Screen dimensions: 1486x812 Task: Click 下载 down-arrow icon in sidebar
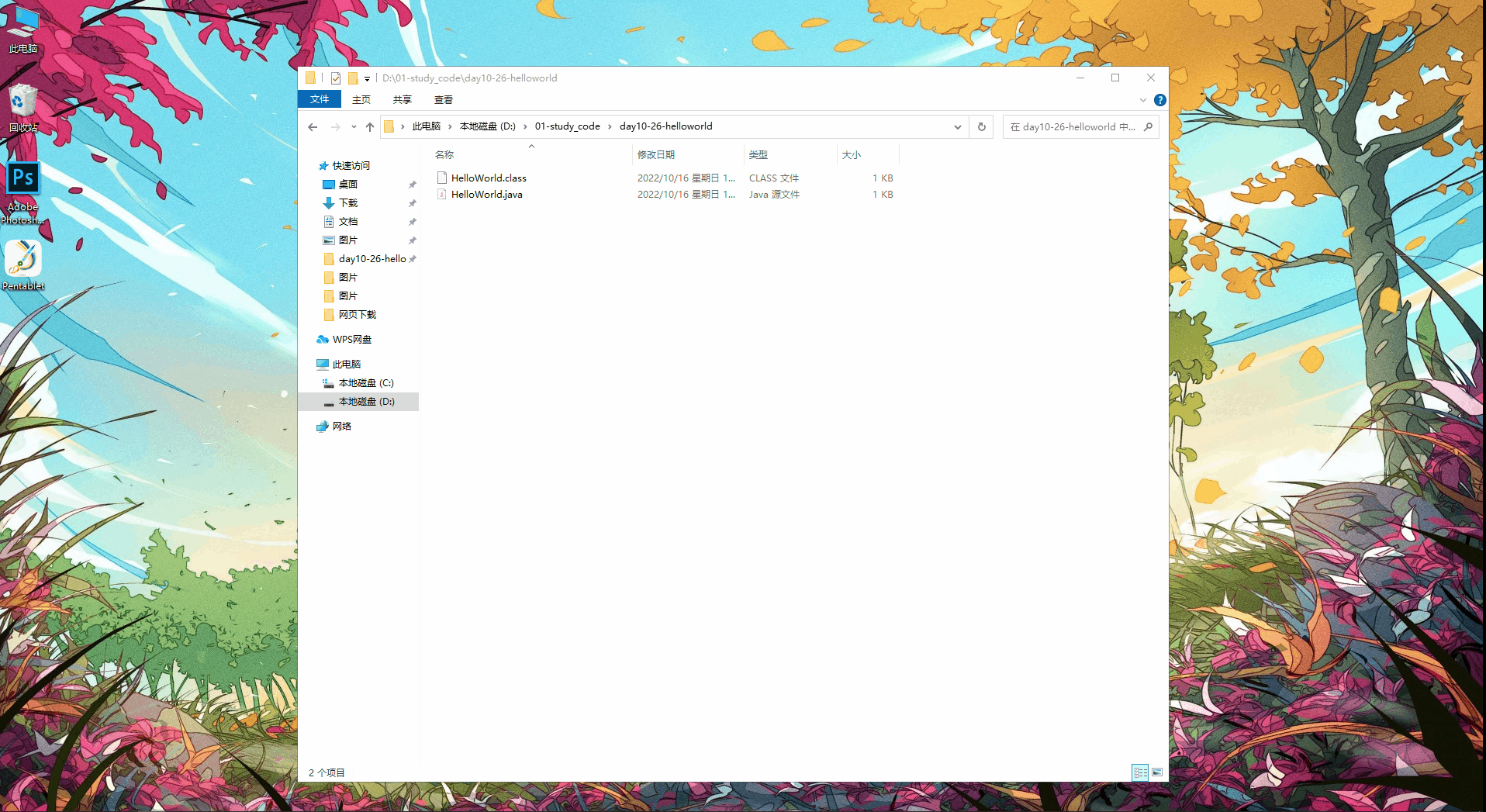329,203
